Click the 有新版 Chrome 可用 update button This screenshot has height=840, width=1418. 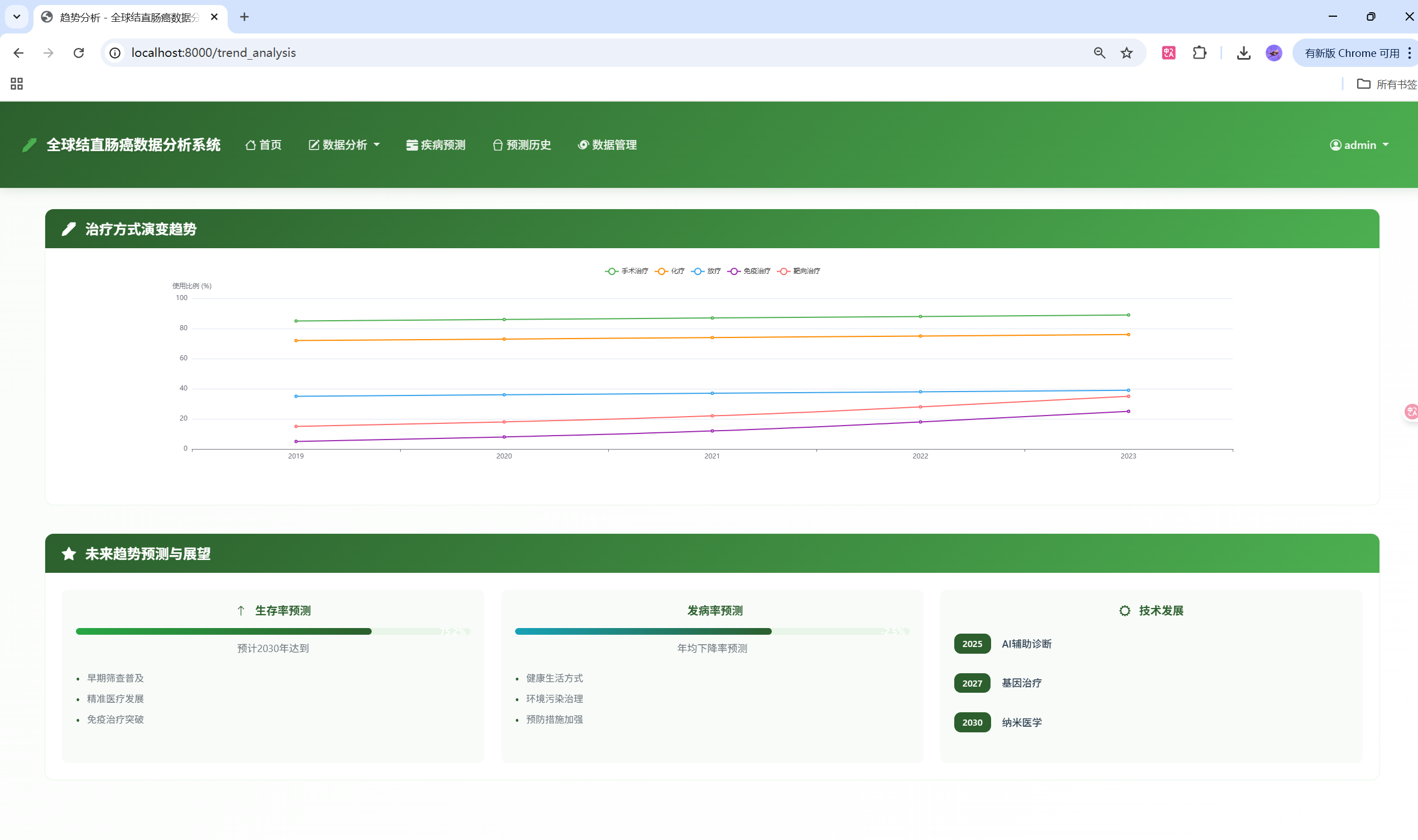tap(1352, 52)
